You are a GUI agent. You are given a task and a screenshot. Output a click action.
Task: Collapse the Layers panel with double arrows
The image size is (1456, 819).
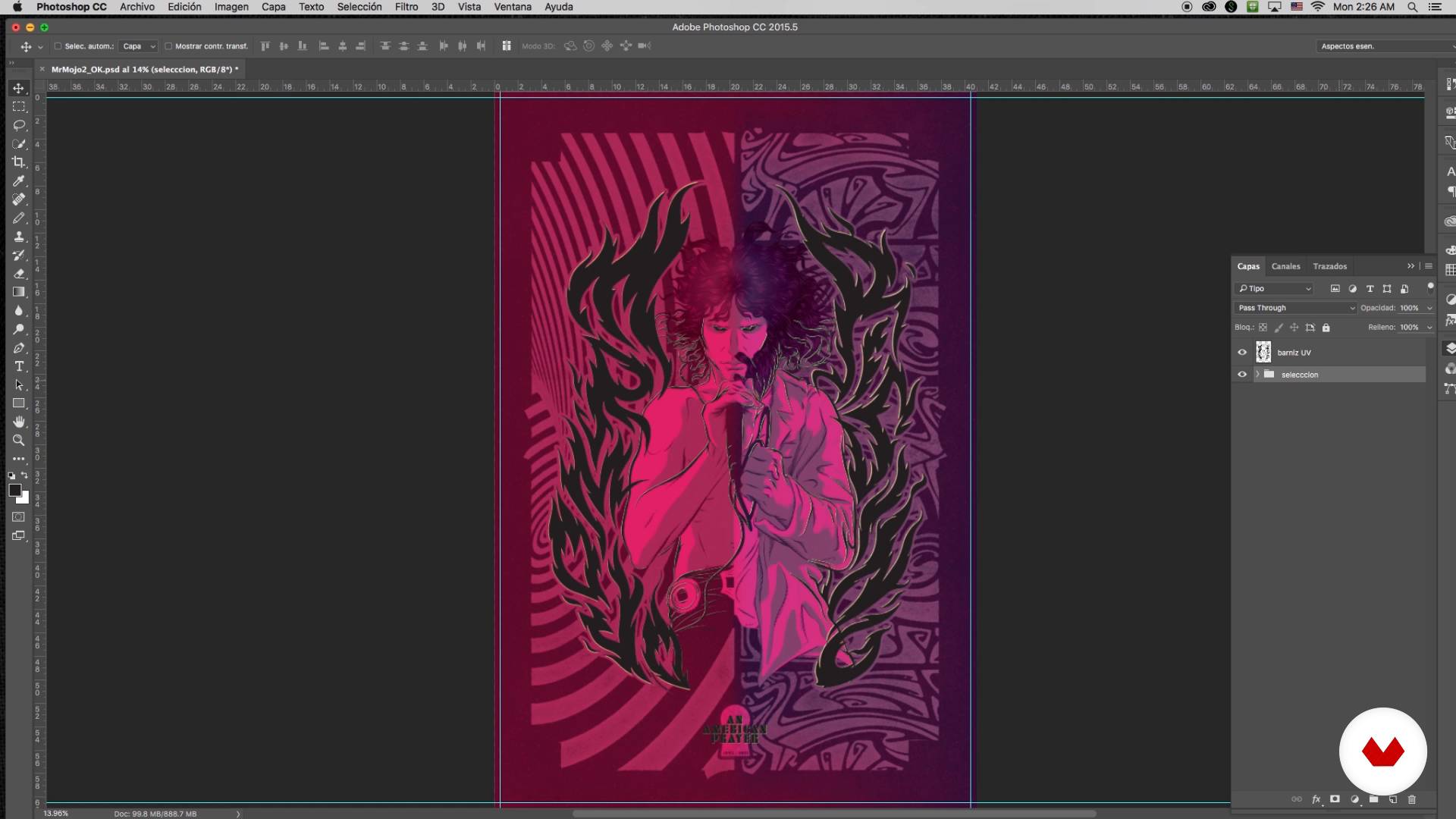pyautogui.click(x=1410, y=266)
